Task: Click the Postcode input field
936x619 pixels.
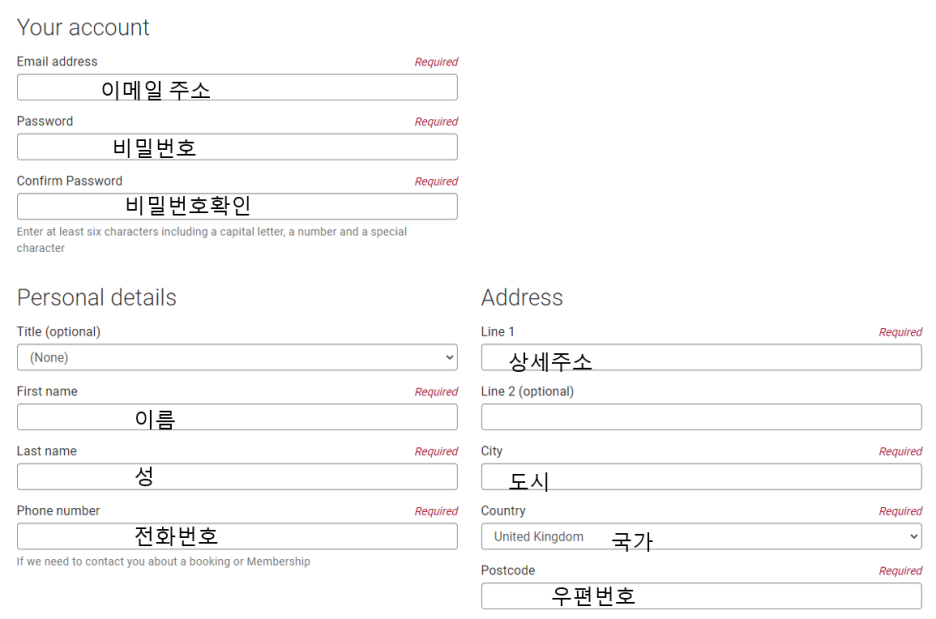Action: coord(701,596)
